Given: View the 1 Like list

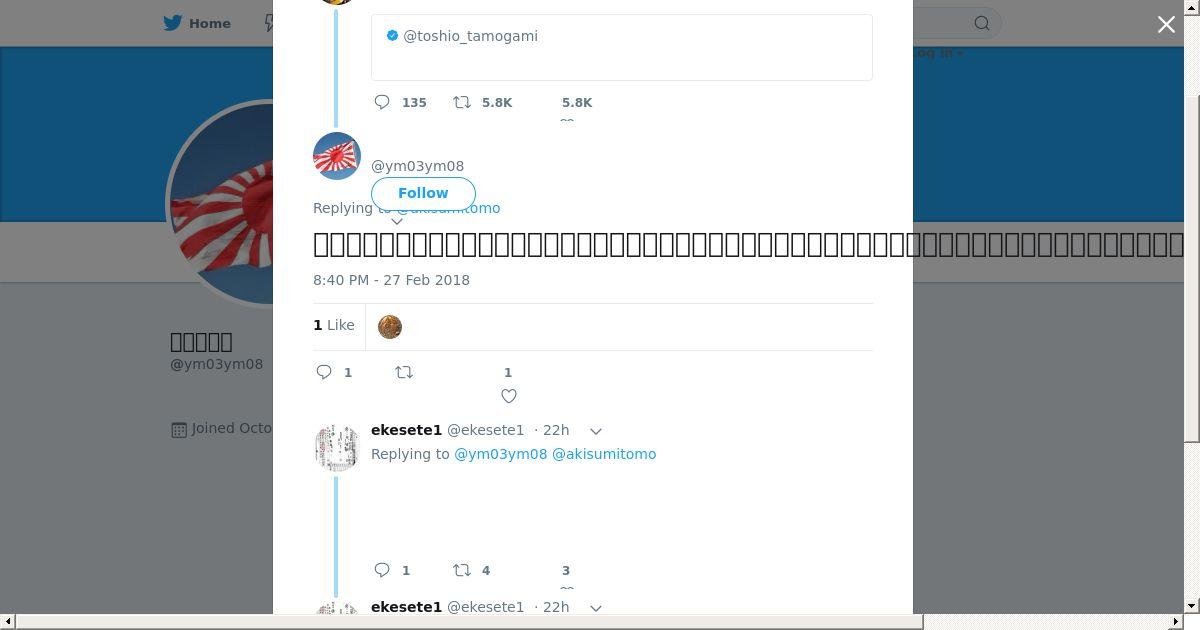Looking at the screenshot, I should click(x=334, y=325).
